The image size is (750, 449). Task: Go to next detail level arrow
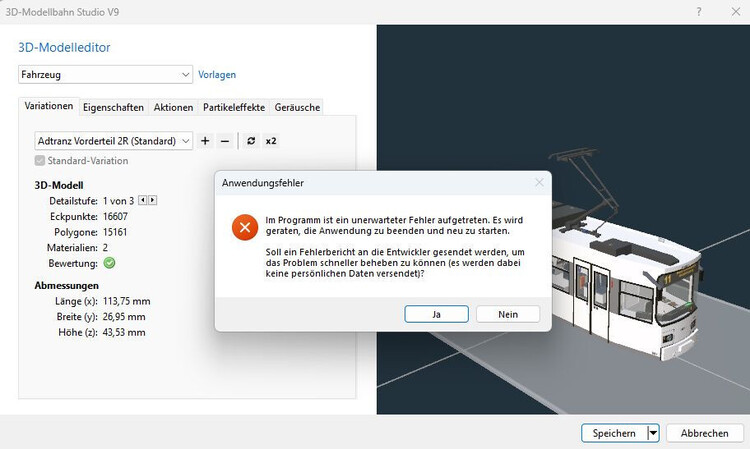(152, 200)
